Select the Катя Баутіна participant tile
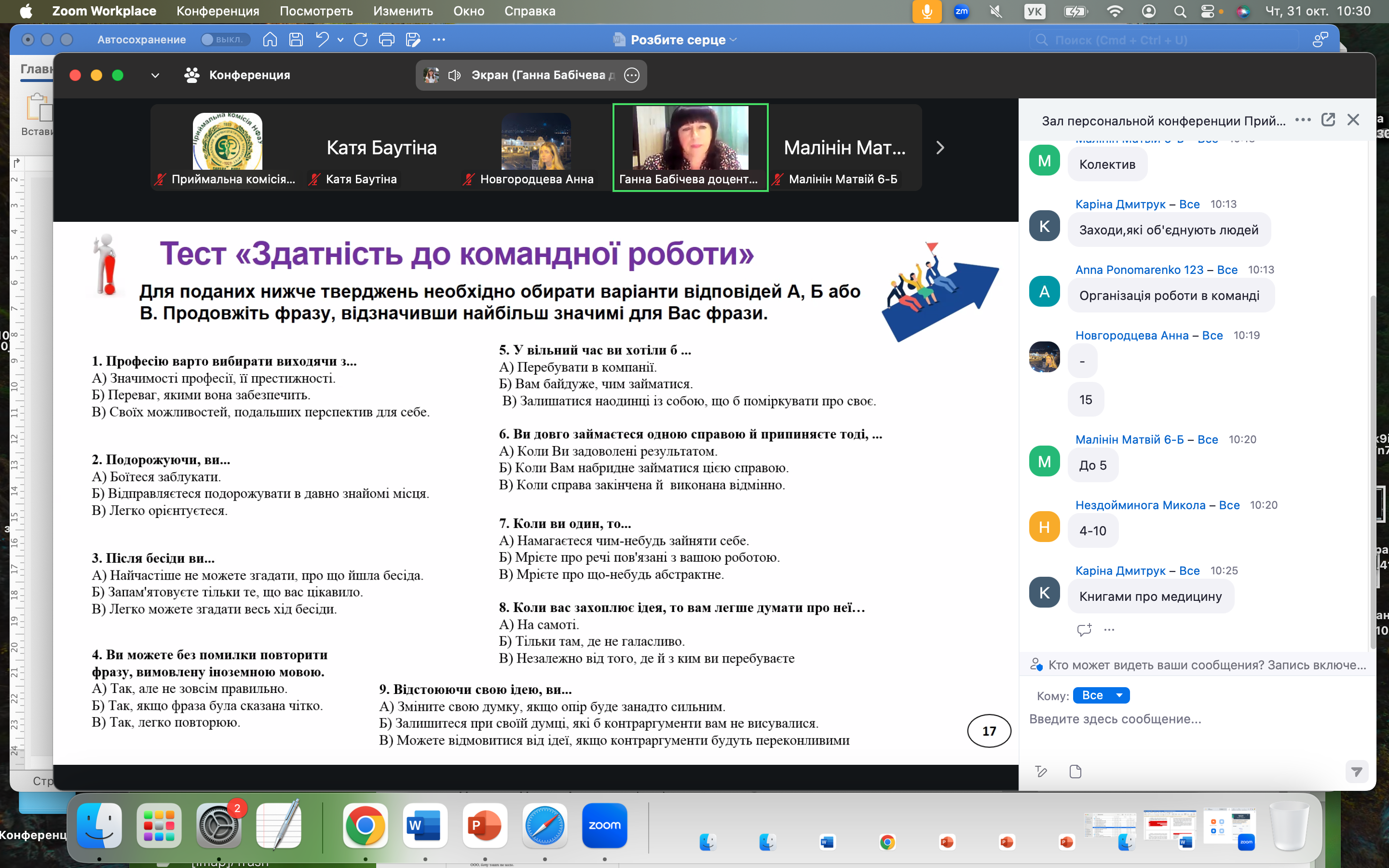The height and width of the screenshot is (868, 1389). pyautogui.click(x=381, y=148)
